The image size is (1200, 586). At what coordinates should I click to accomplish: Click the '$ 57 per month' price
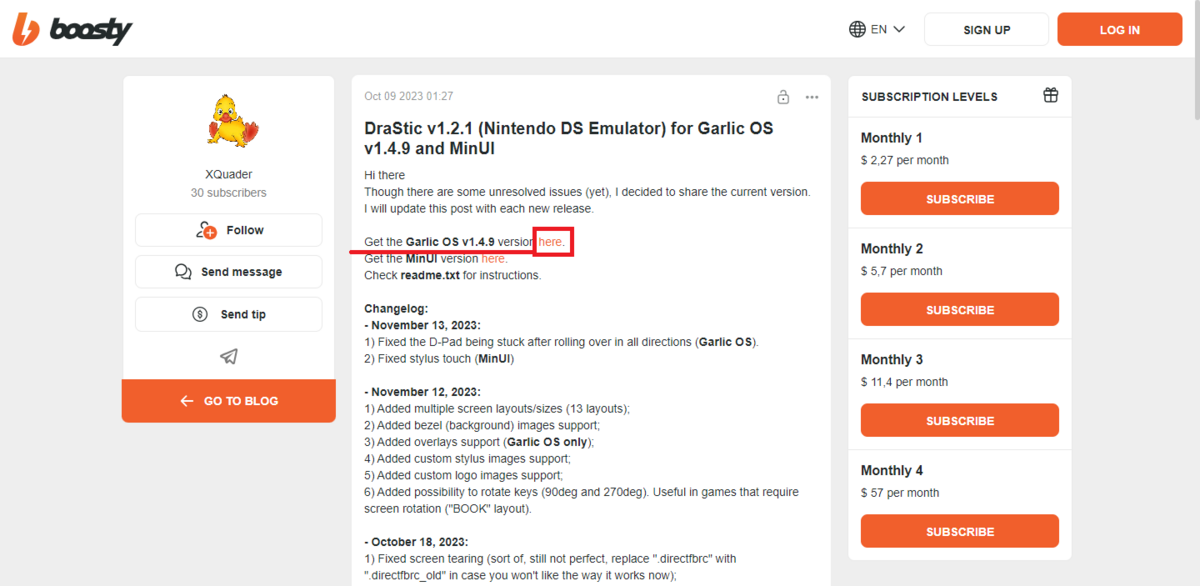[900, 493]
